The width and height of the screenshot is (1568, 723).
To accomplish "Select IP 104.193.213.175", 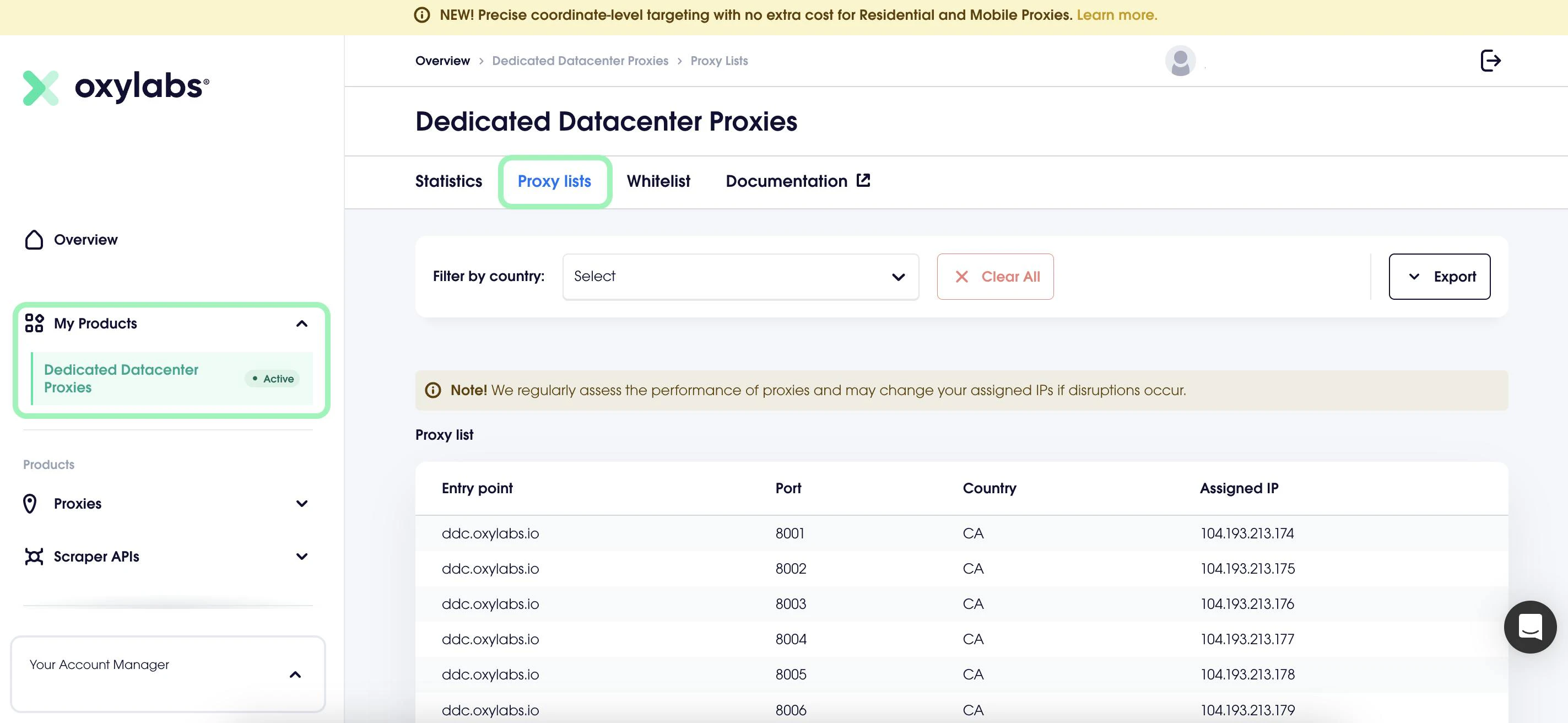I will (1247, 568).
